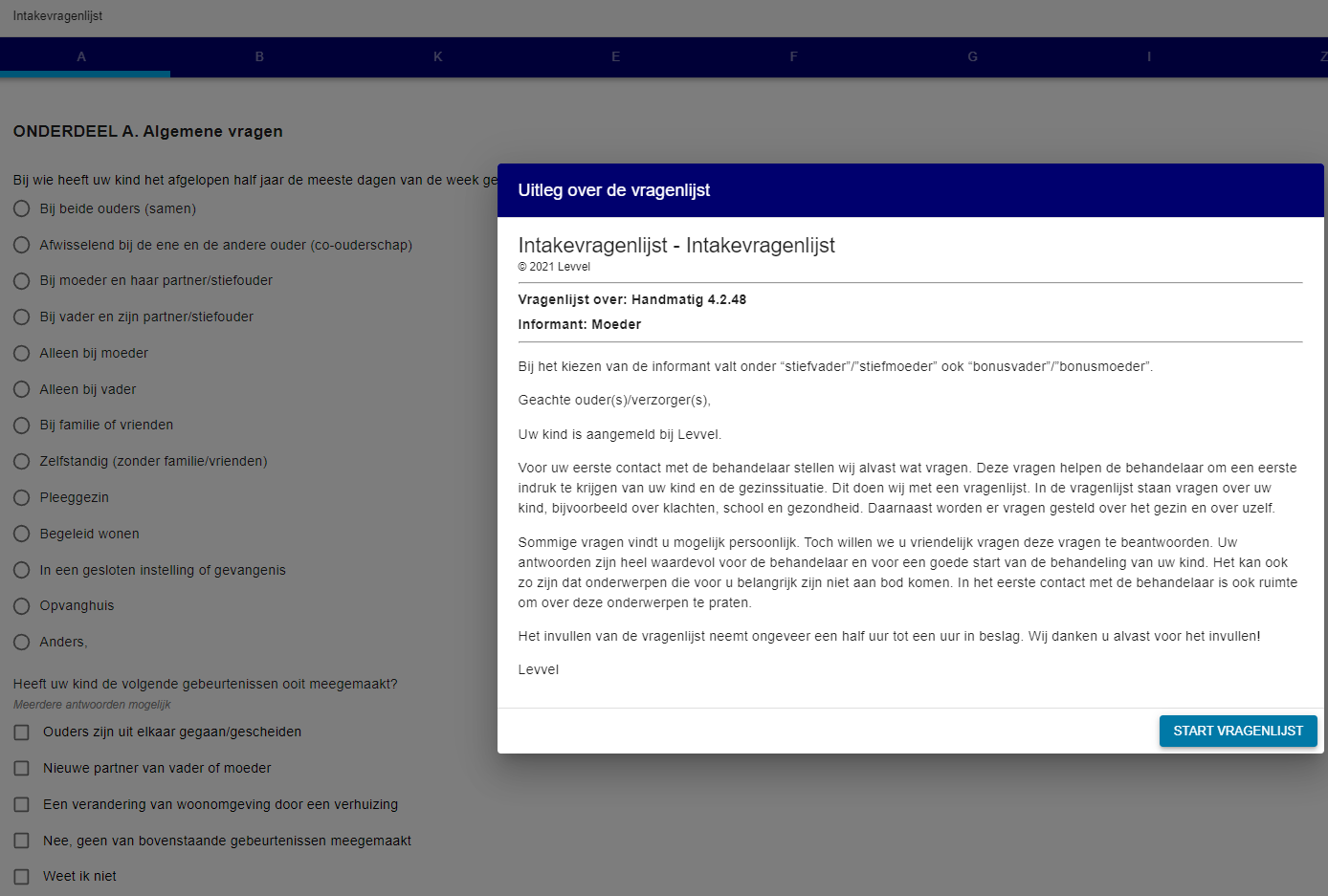Tick Nieuwe partner van vader of moeder
The height and width of the screenshot is (896, 1328).
(21, 768)
